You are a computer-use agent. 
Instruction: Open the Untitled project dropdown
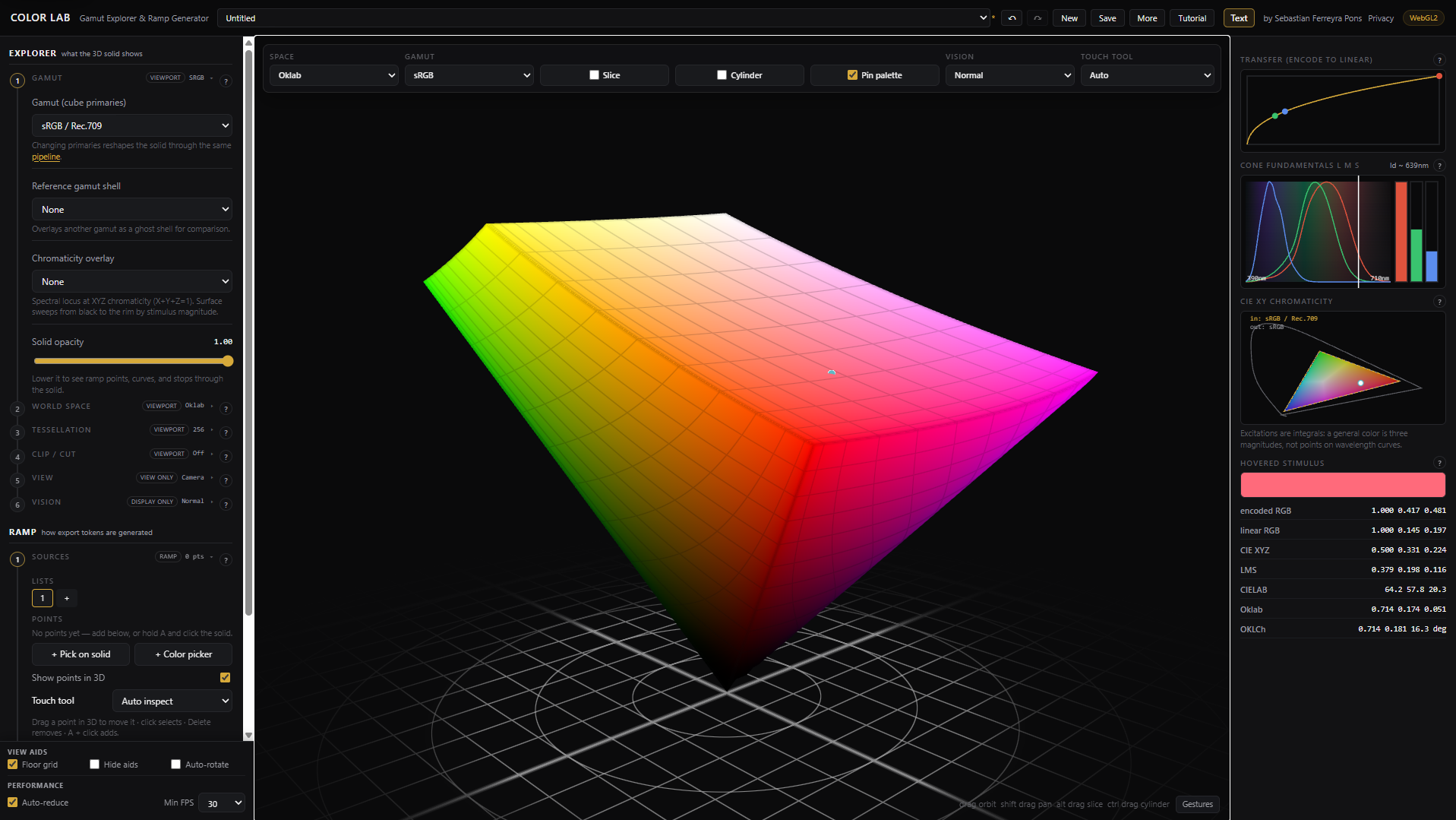(604, 18)
